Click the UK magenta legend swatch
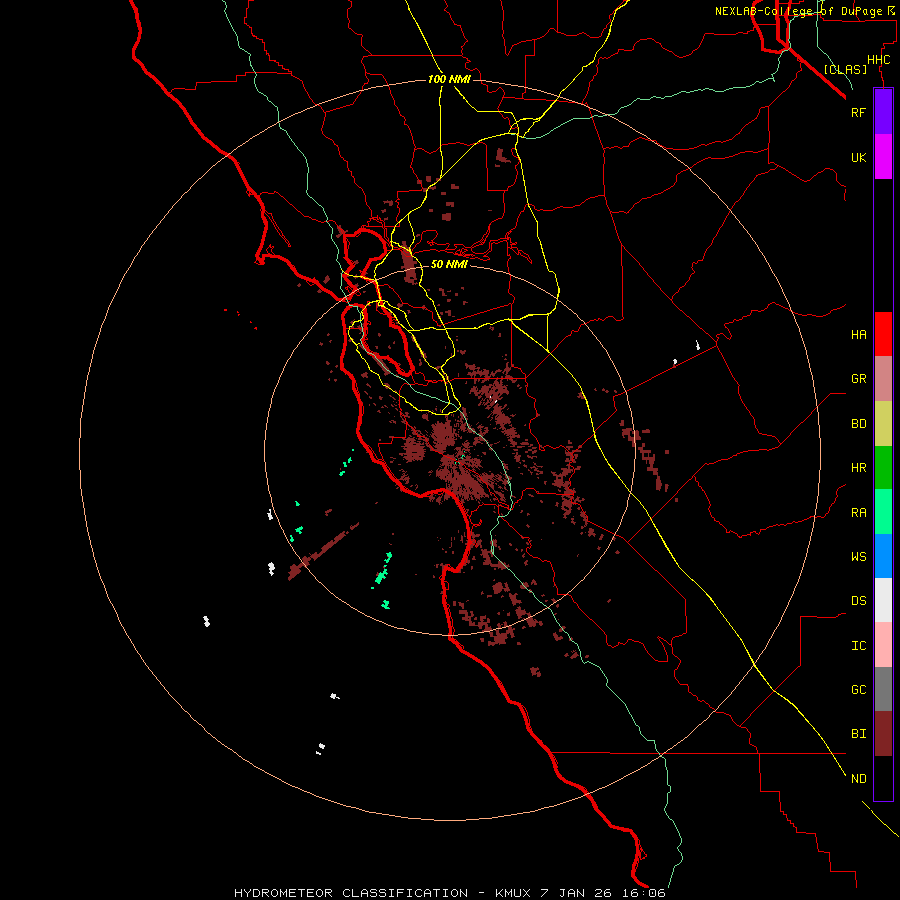Screen dimensions: 900x900 pos(883,157)
